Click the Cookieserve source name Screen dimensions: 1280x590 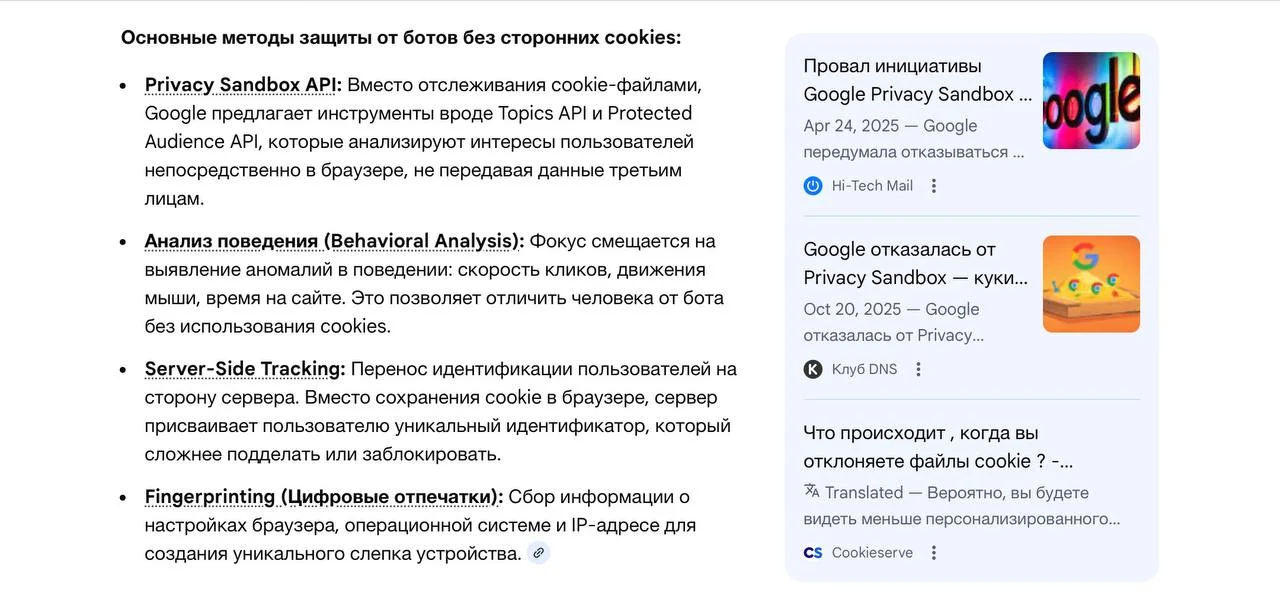tap(872, 553)
